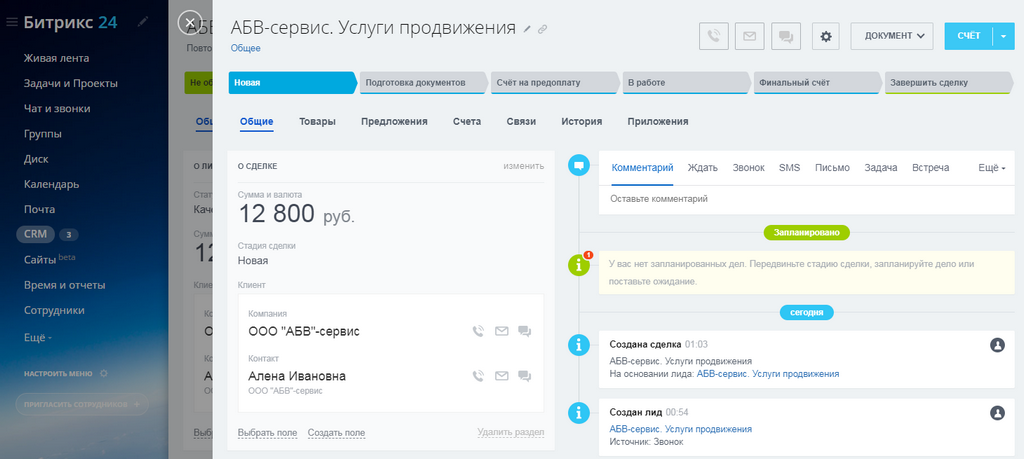Open АБВ-сервис link under Создан лид
Screen dimensions: 1024x459
pyautogui.click(x=680, y=429)
